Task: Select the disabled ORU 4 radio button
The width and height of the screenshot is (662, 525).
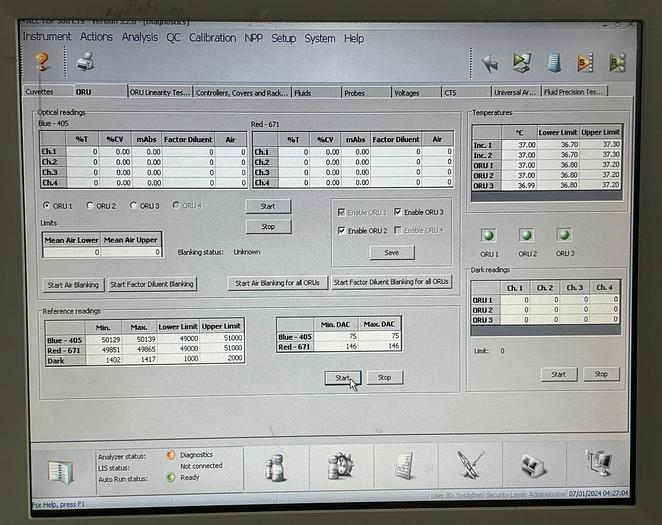Action: coord(176,205)
